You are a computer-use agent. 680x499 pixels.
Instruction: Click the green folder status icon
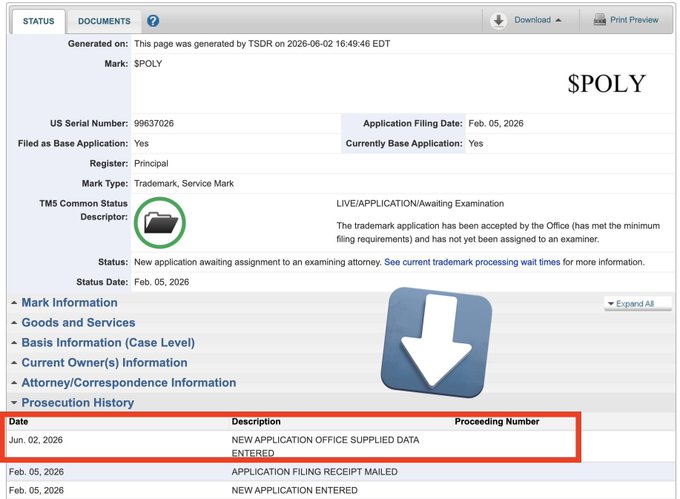coord(160,223)
